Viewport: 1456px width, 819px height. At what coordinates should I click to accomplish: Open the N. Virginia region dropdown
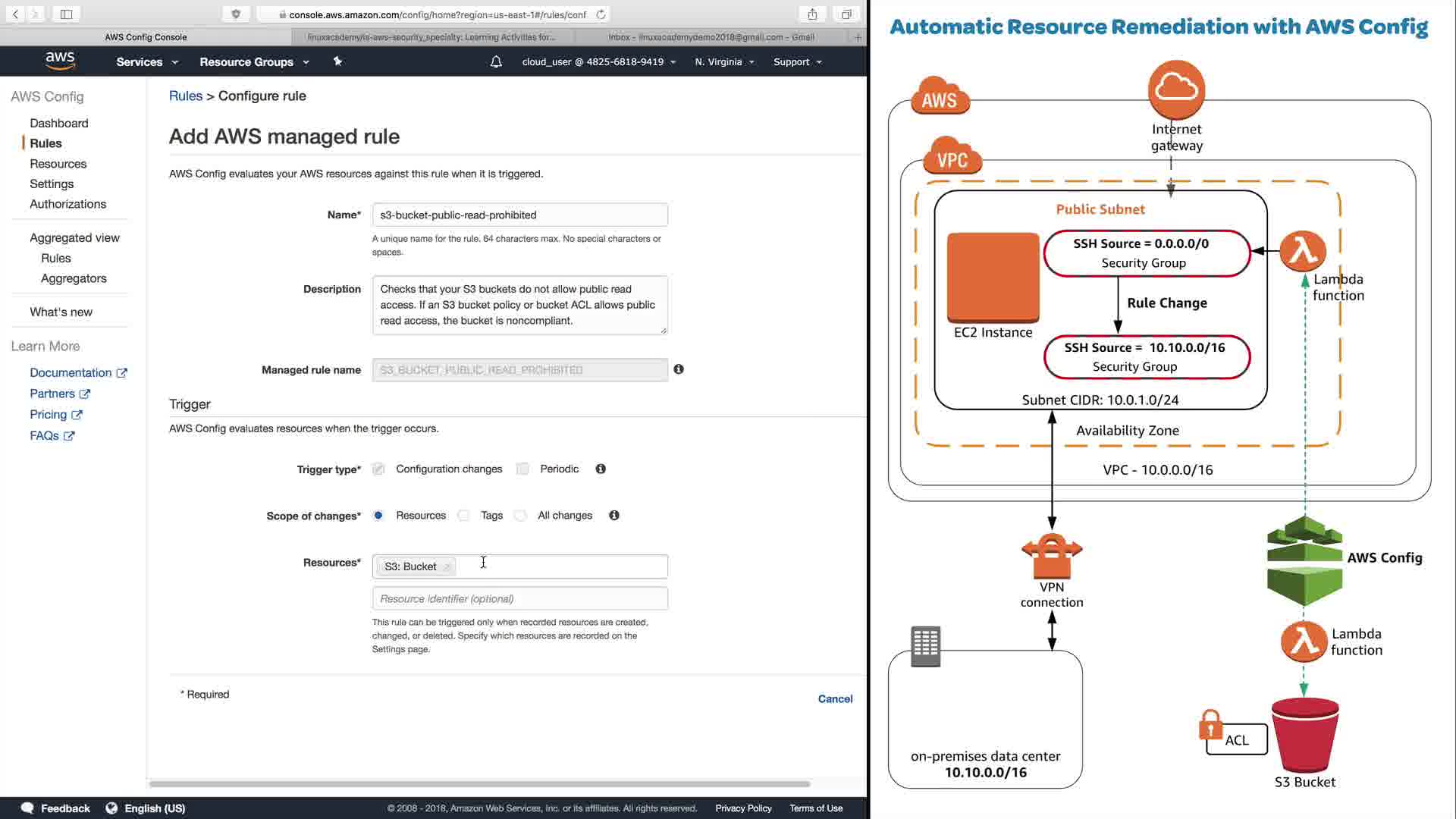(724, 61)
